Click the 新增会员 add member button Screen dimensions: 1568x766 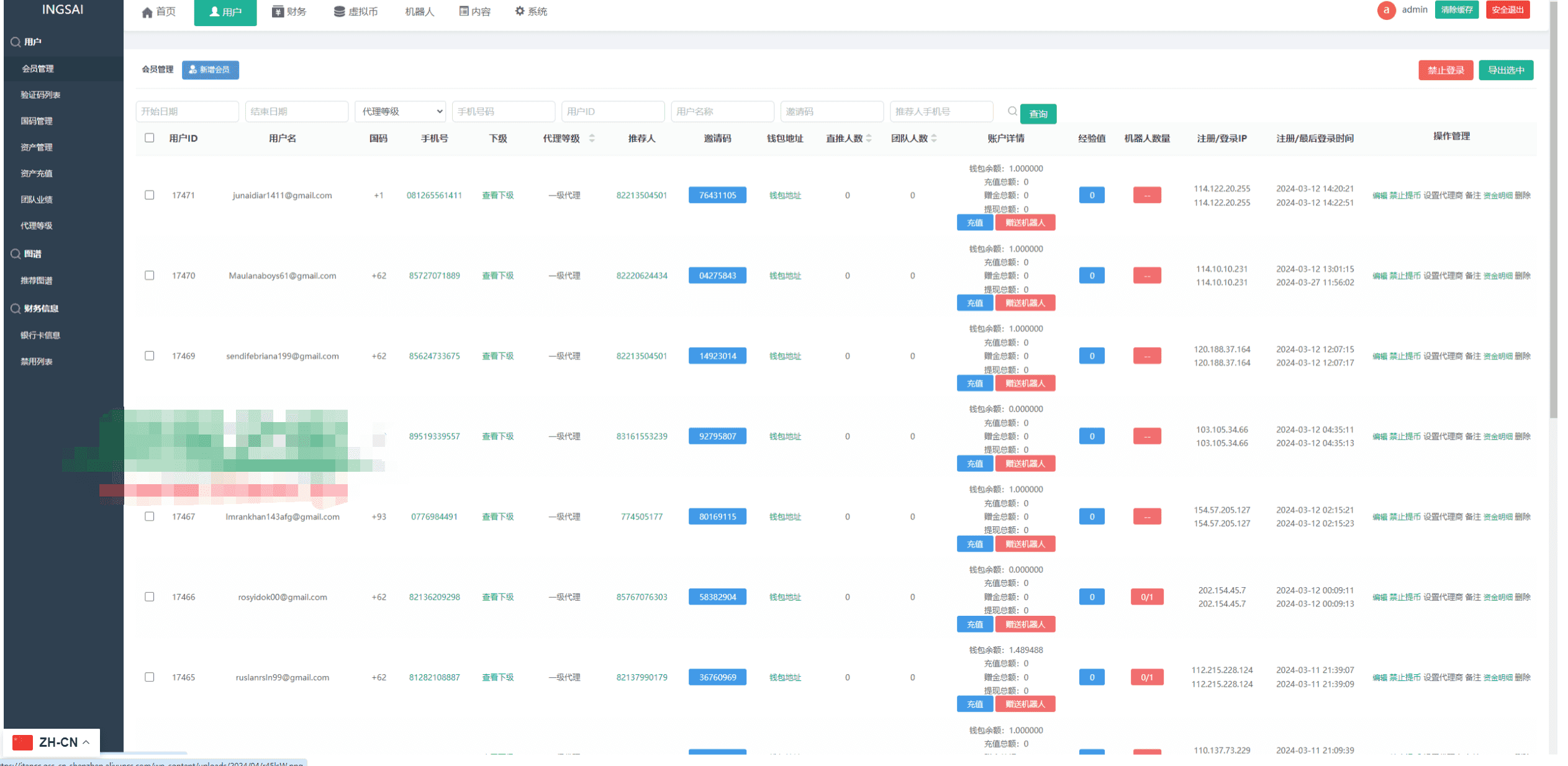(x=210, y=70)
